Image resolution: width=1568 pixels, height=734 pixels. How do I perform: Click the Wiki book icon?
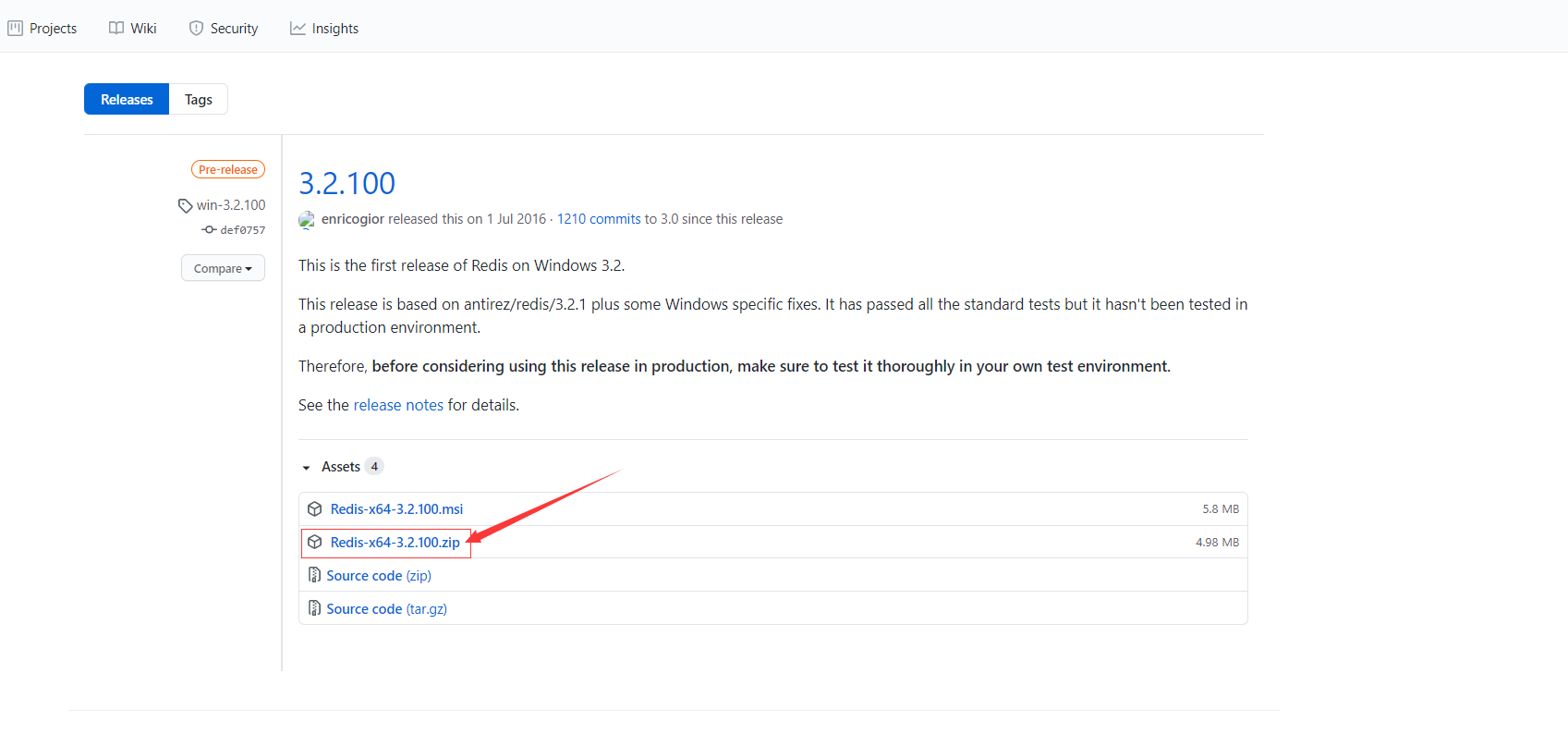(x=116, y=29)
